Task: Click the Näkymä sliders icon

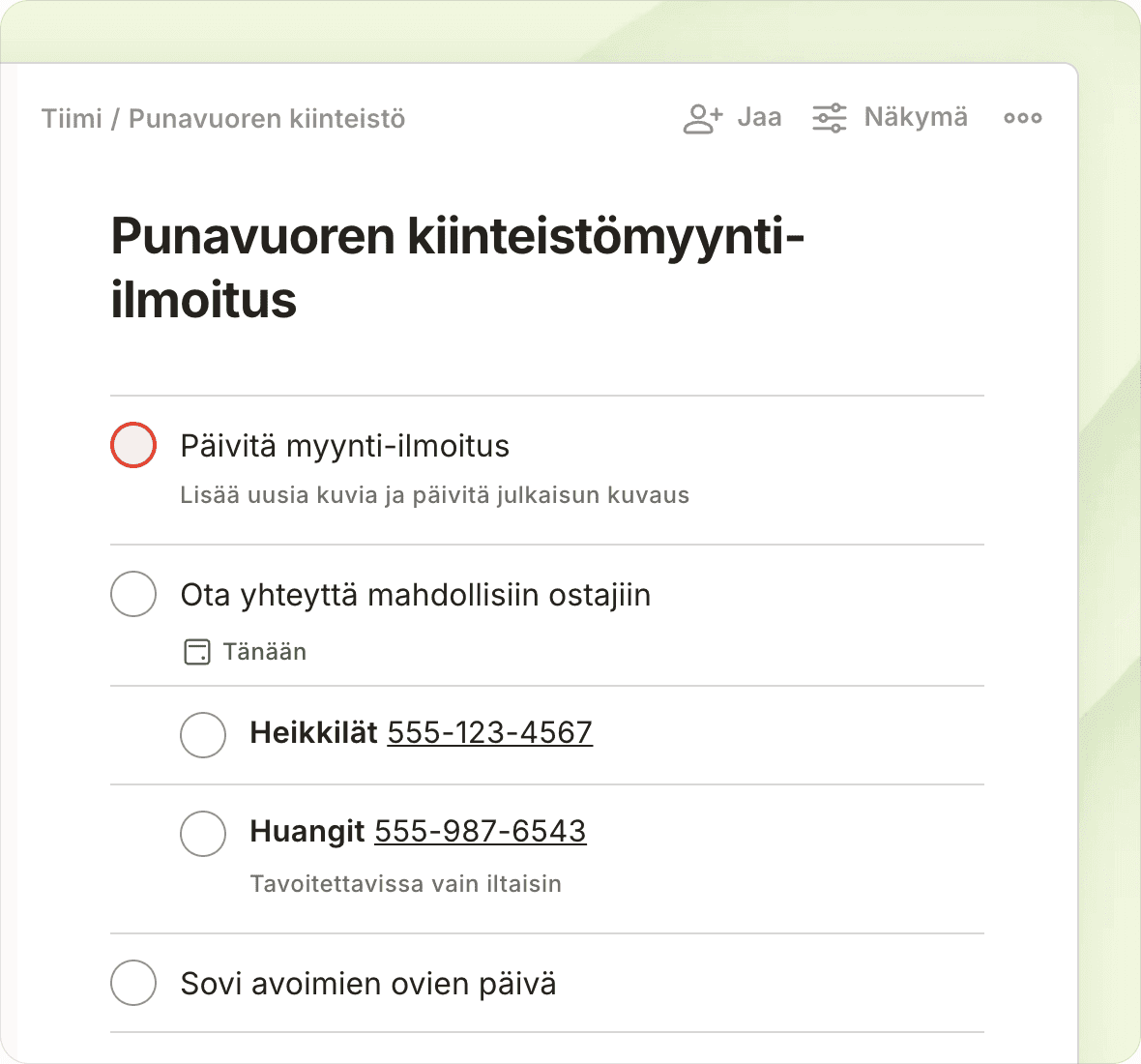Action: pyautogui.click(x=829, y=118)
